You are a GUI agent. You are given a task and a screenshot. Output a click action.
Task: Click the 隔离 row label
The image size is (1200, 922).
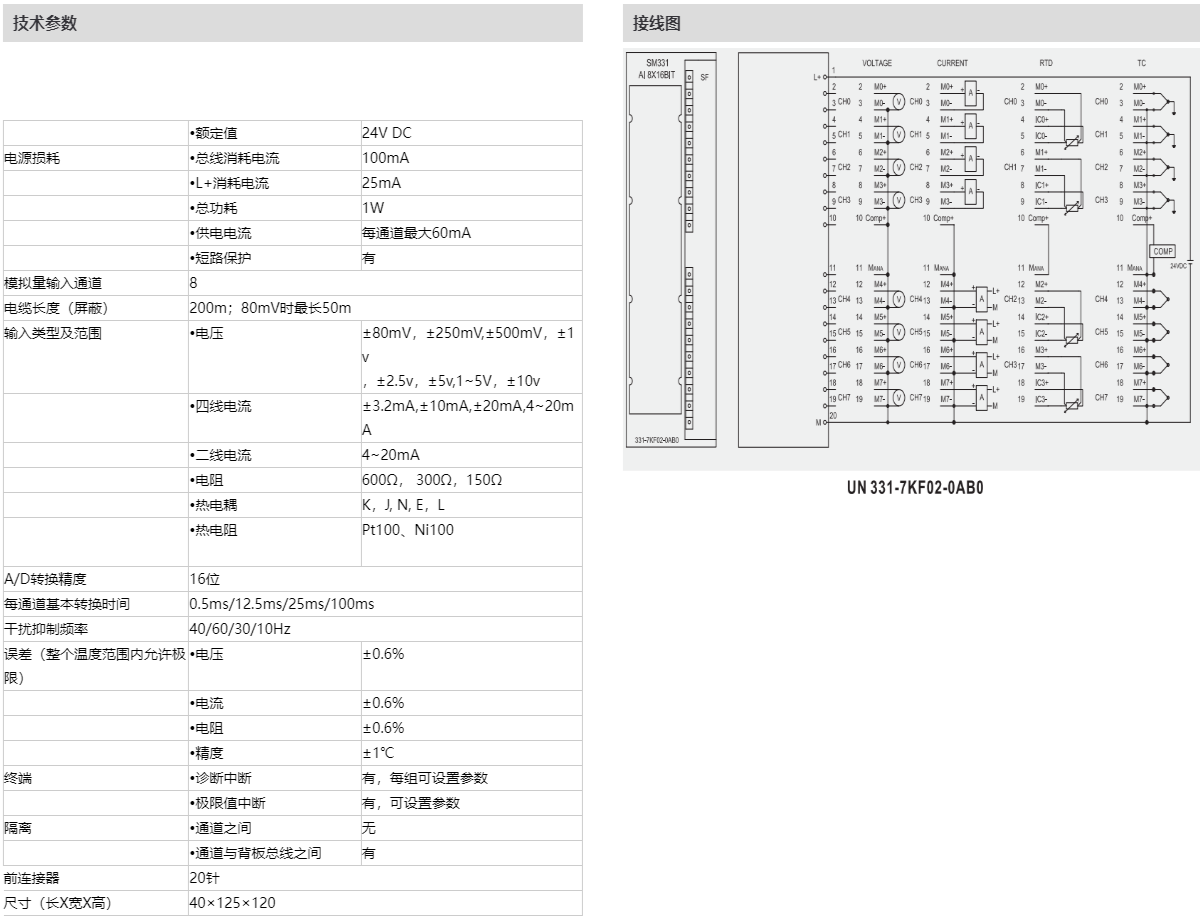19,827
